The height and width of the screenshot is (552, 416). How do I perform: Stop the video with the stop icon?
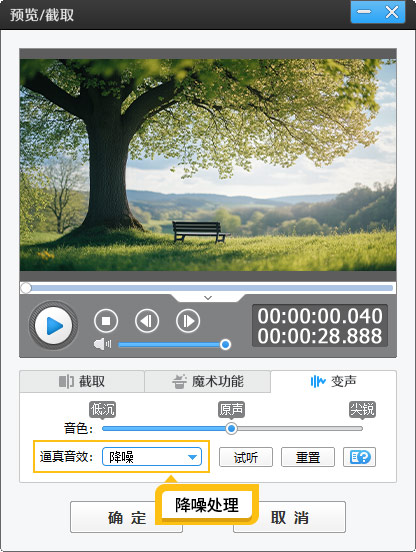(106, 321)
